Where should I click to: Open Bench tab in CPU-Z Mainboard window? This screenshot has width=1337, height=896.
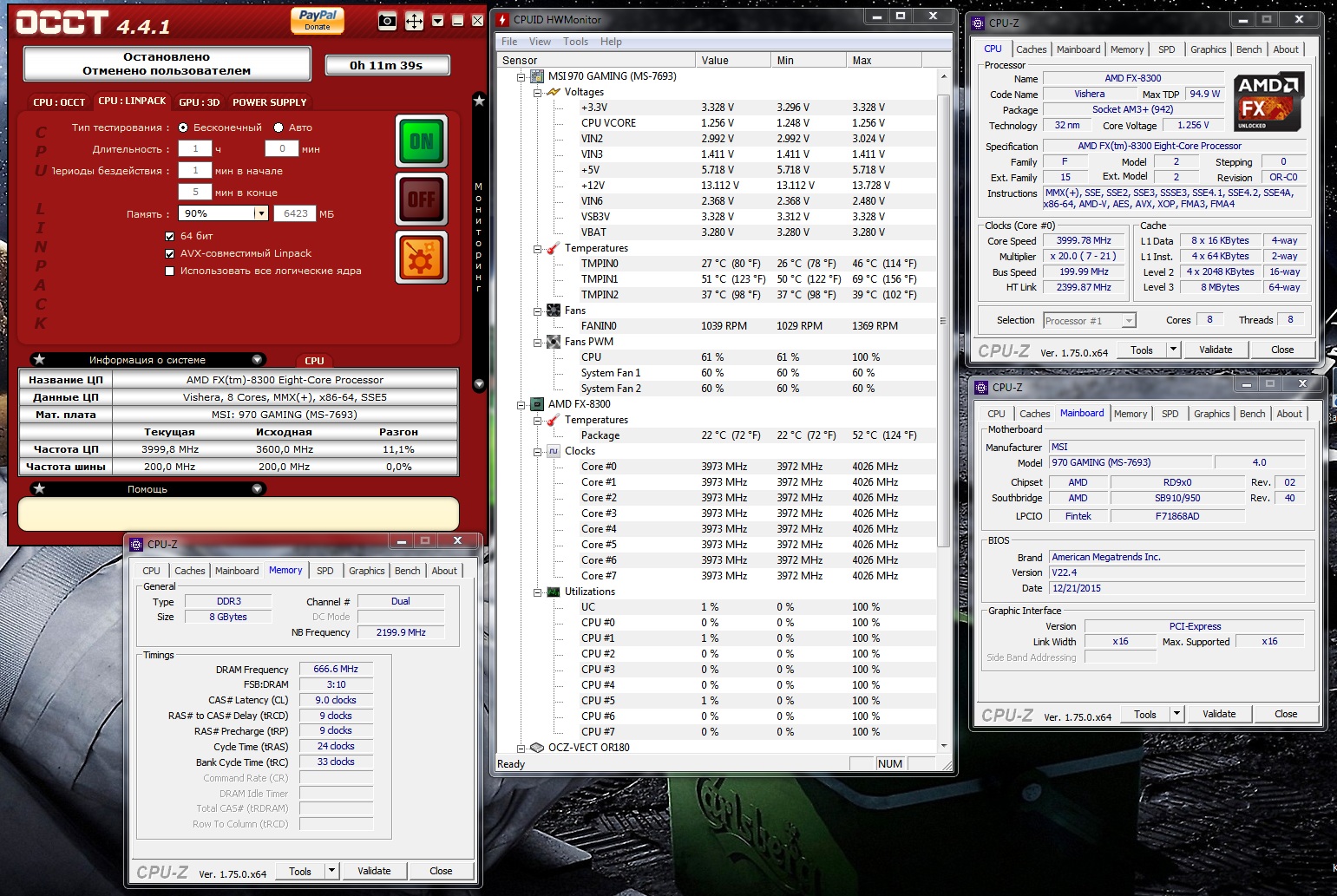point(1252,414)
